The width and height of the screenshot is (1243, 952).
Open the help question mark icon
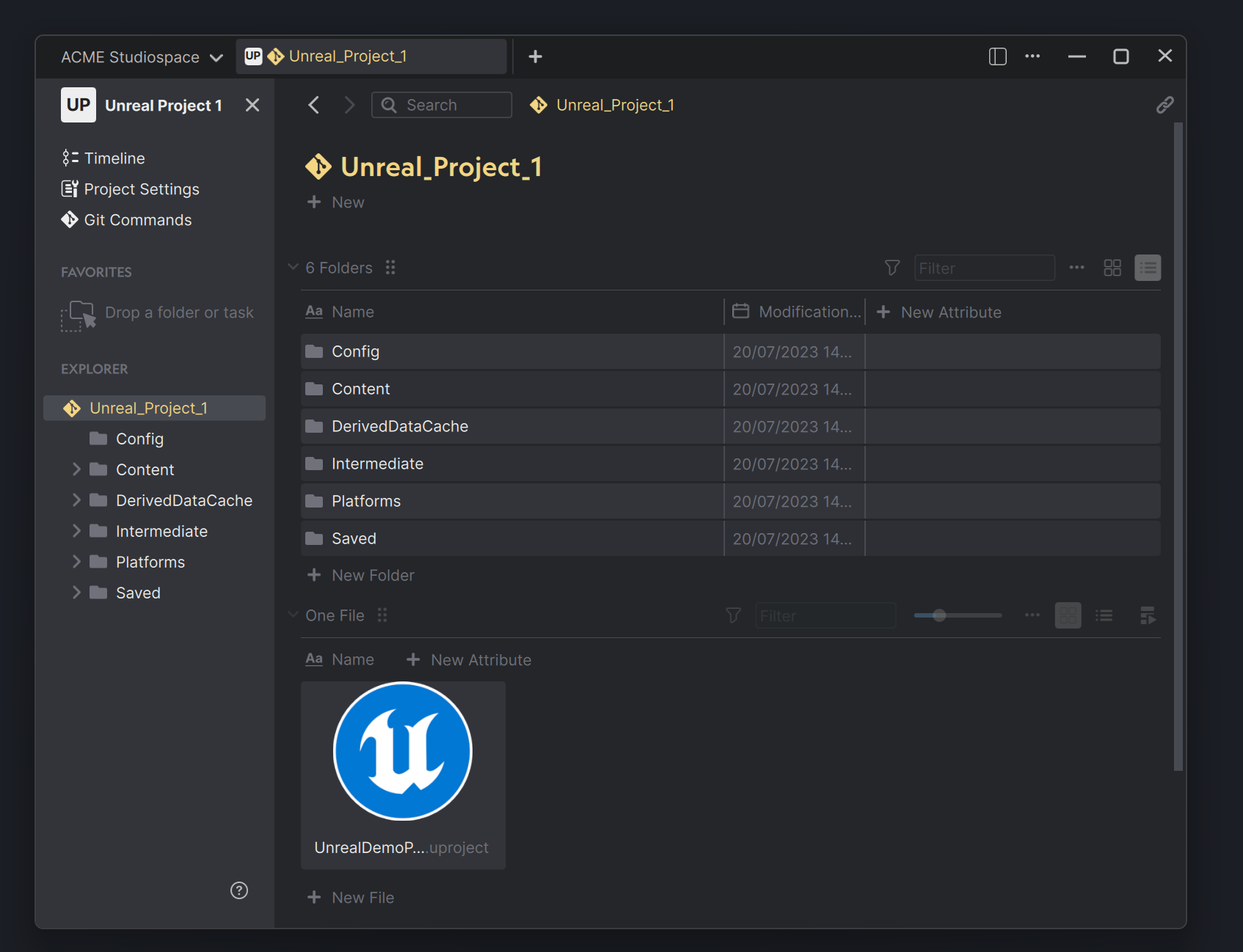[239, 890]
